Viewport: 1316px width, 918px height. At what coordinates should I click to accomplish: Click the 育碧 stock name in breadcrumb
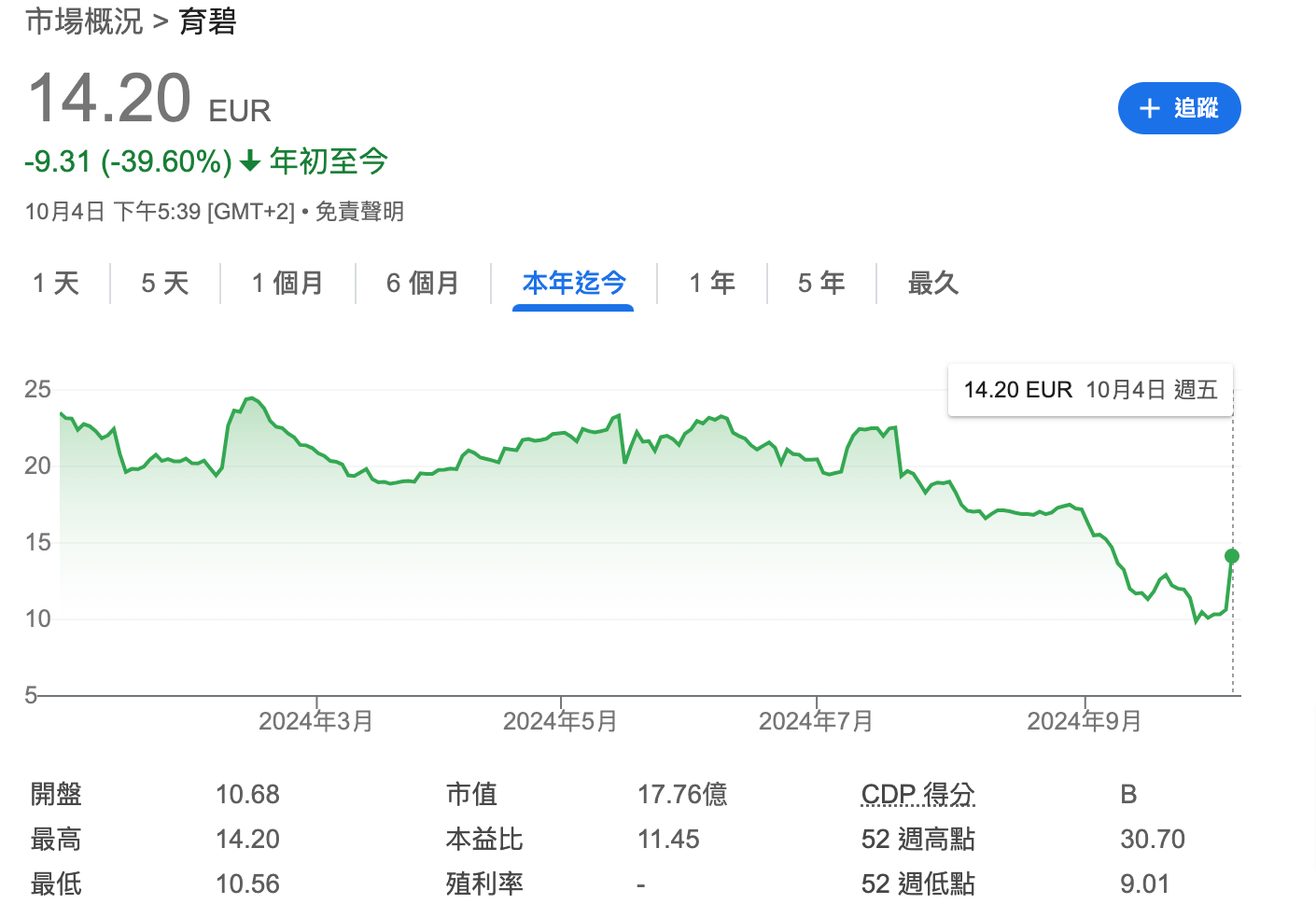[x=207, y=21]
